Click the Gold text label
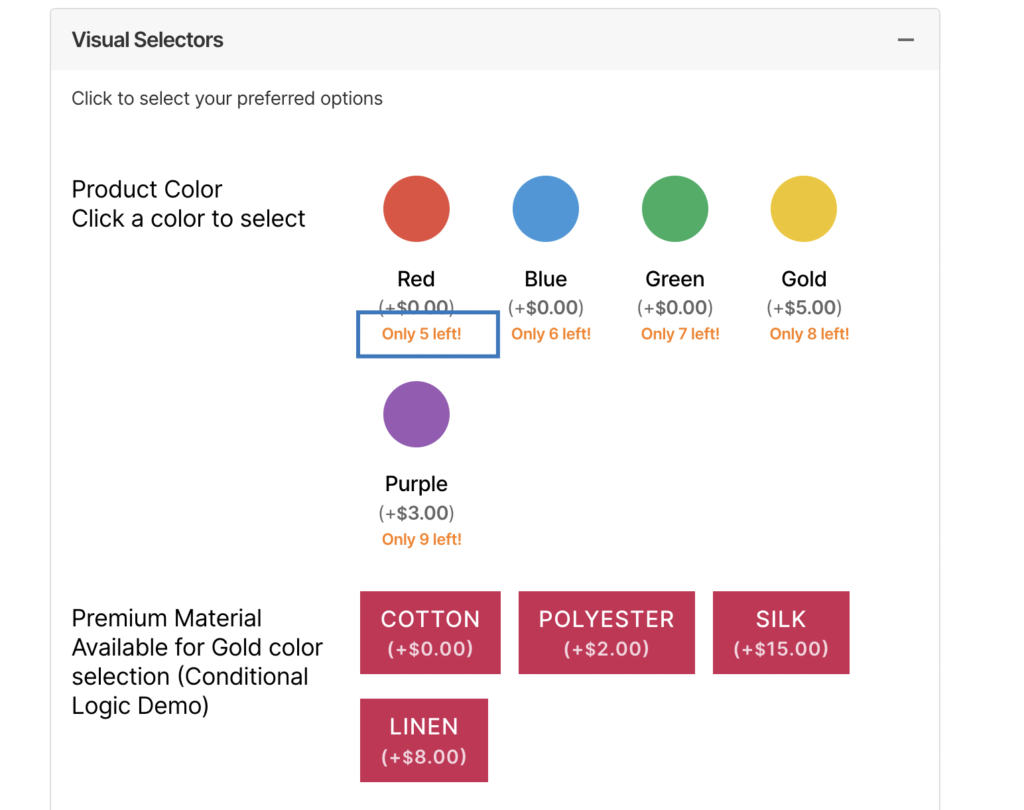 coord(804,279)
